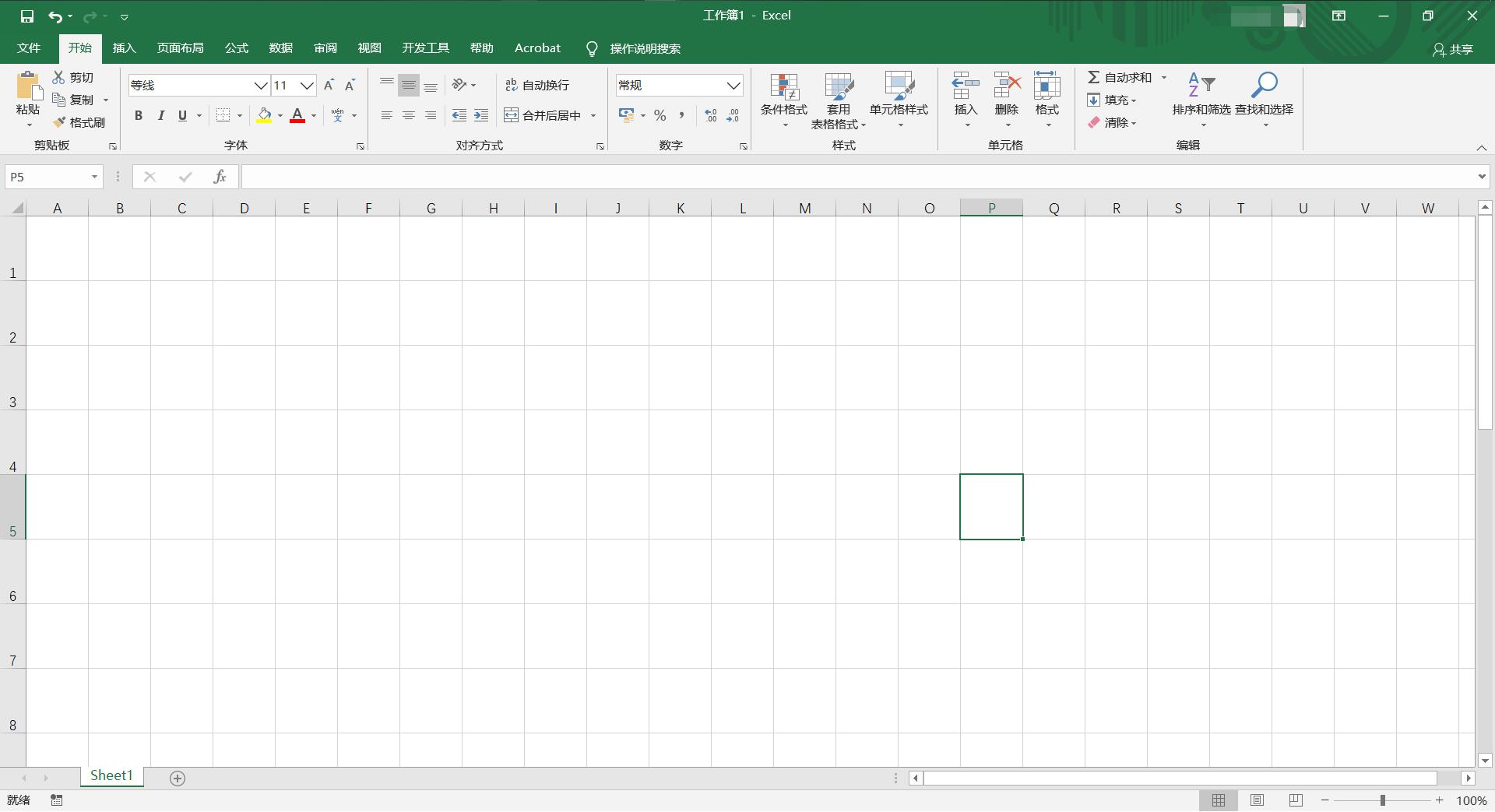Click the Clear (清除) button

1112,122
